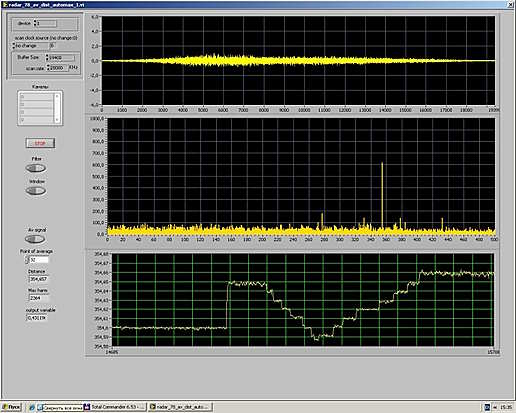The image size is (516, 413).
Task: Toggle the Window switch
Action: click(36, 191)
